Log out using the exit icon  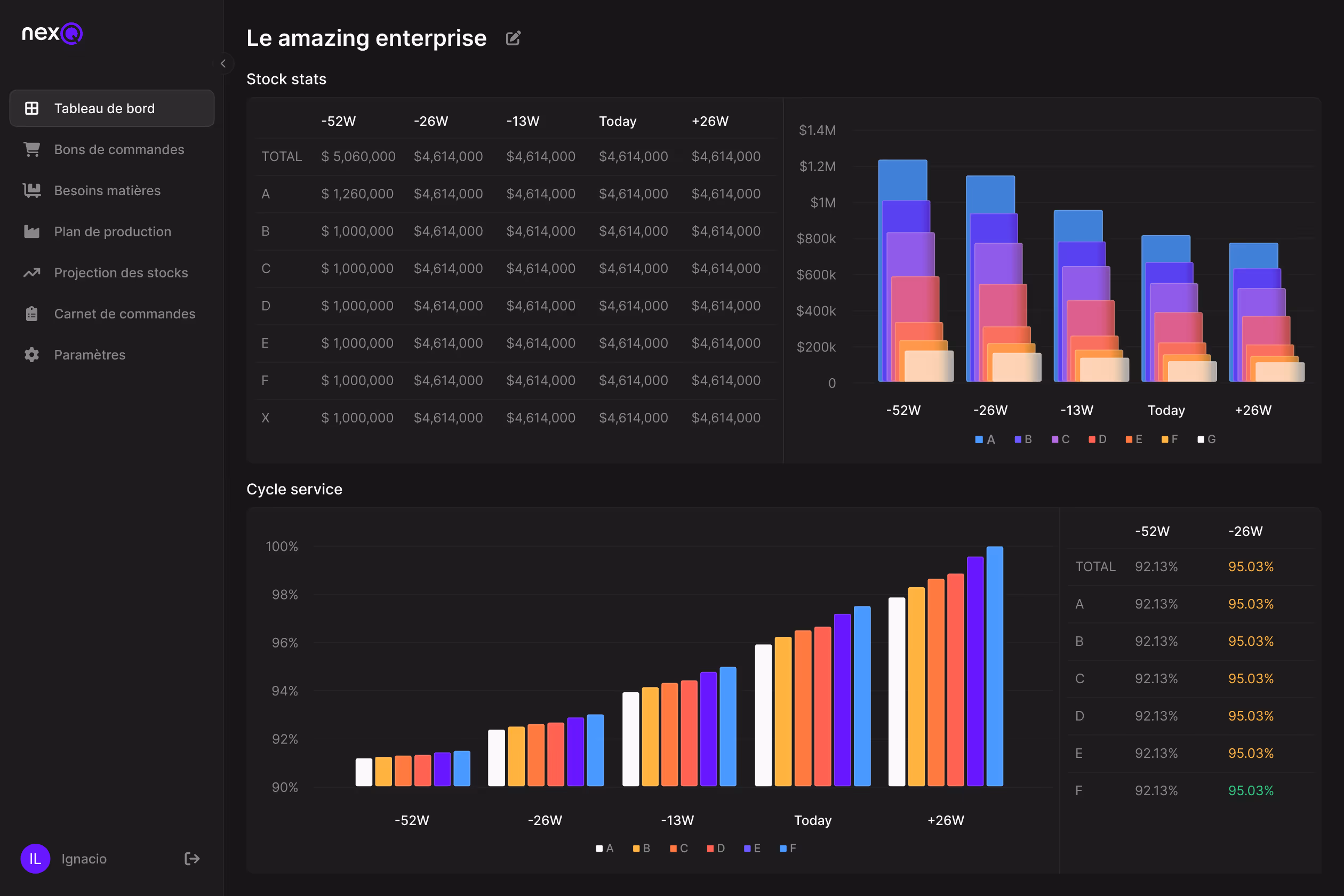coord(192,858)
